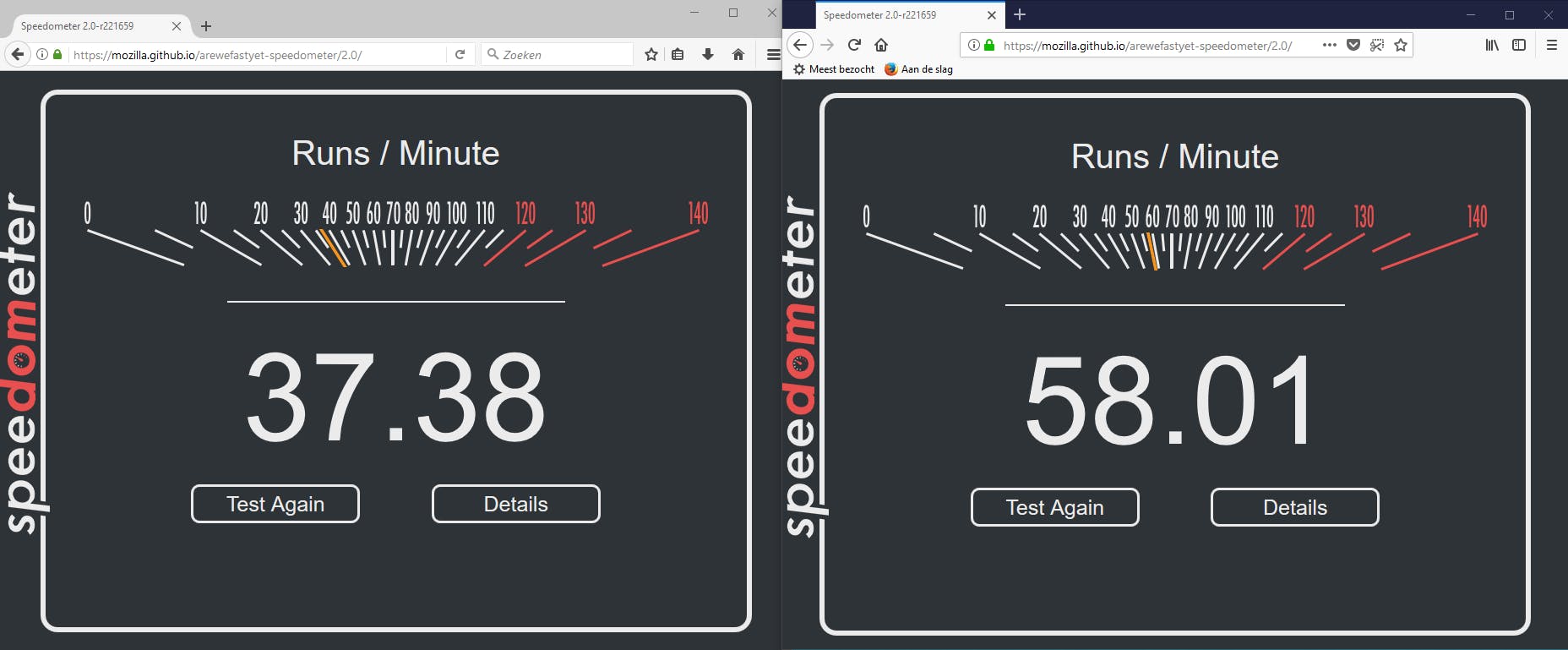
Task: Go to home page in right window
Action: click(881, 45)
